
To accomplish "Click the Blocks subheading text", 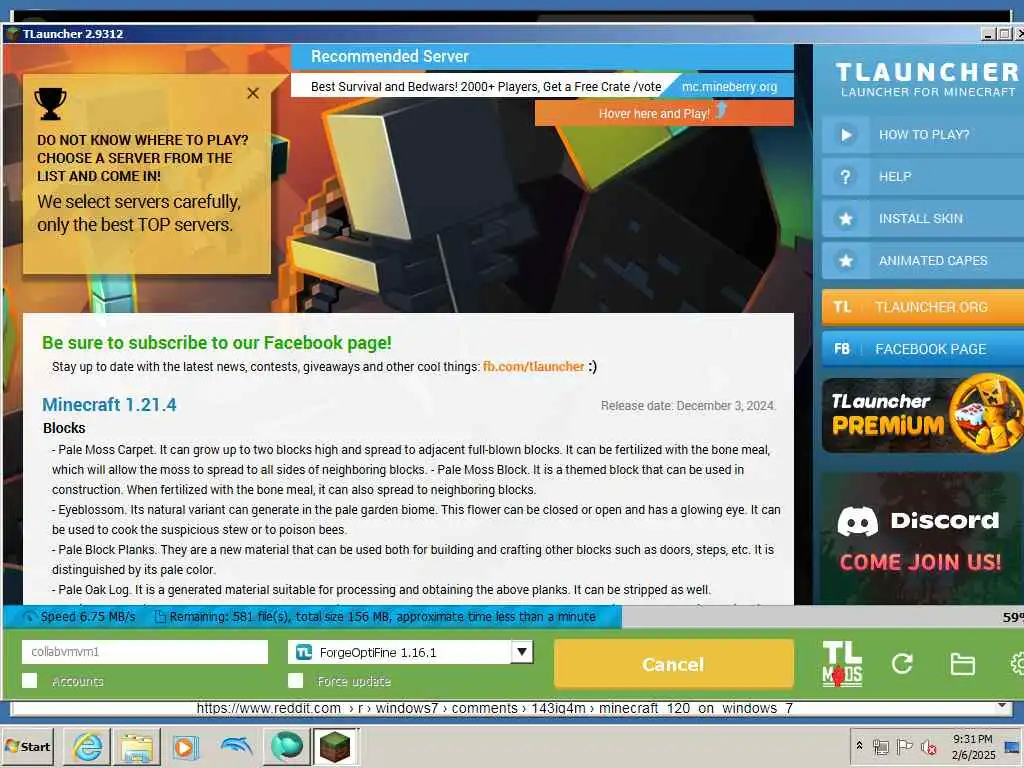I will tap(64, 428).
